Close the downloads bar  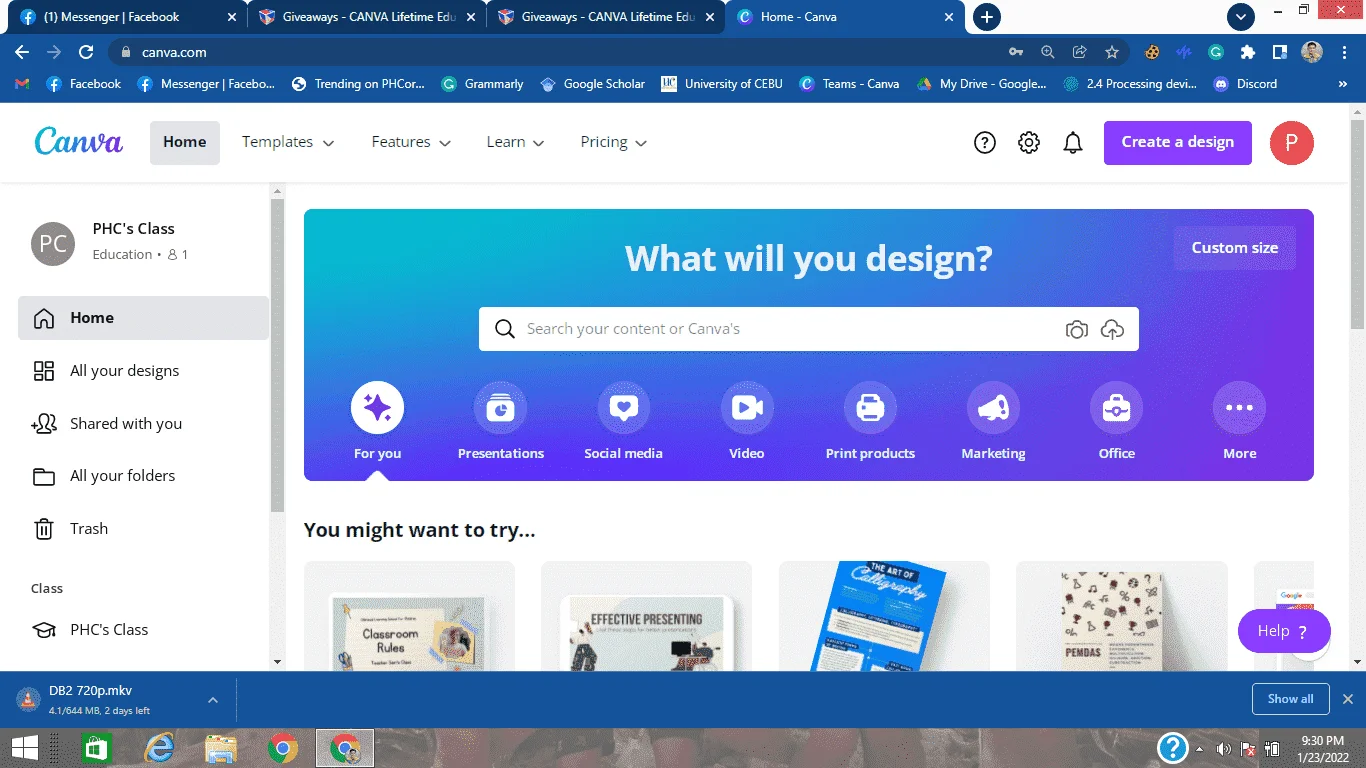[x=1347, y=699]
